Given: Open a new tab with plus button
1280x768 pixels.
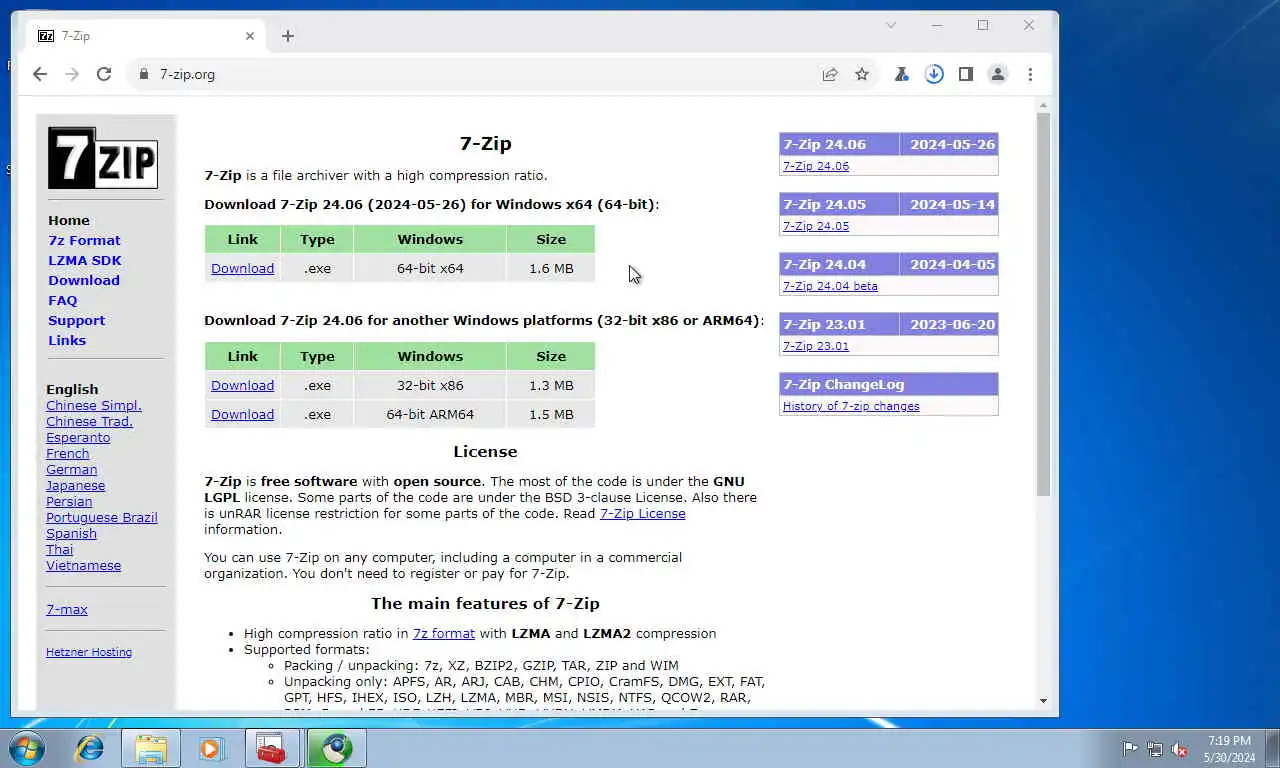Looking at the screenshot, I should [288, 36].
